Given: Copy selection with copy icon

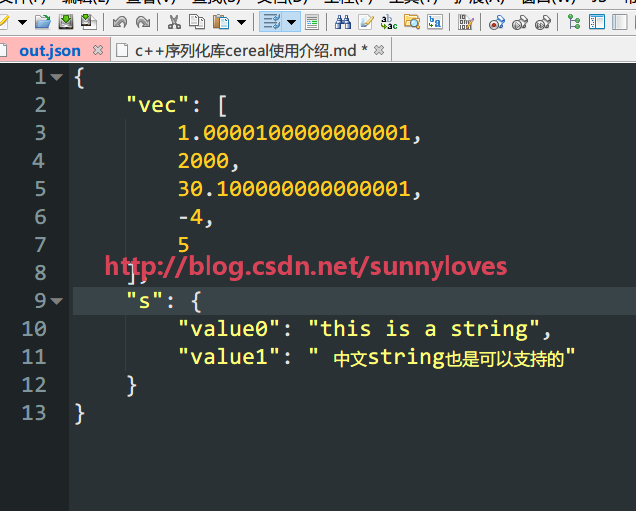Looking at the screenshot, I should (x=197, y=22).
